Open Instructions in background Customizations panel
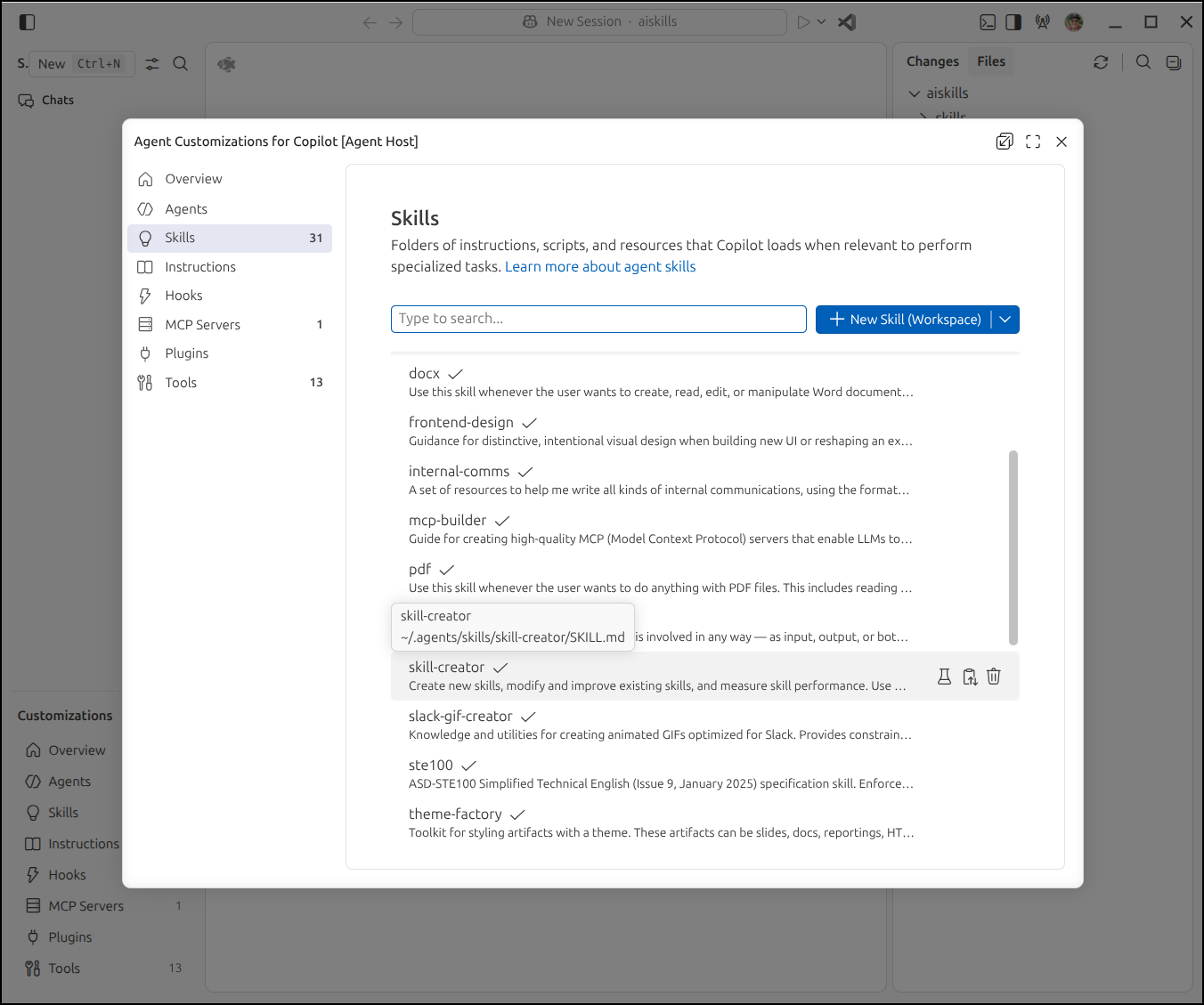 71,844
